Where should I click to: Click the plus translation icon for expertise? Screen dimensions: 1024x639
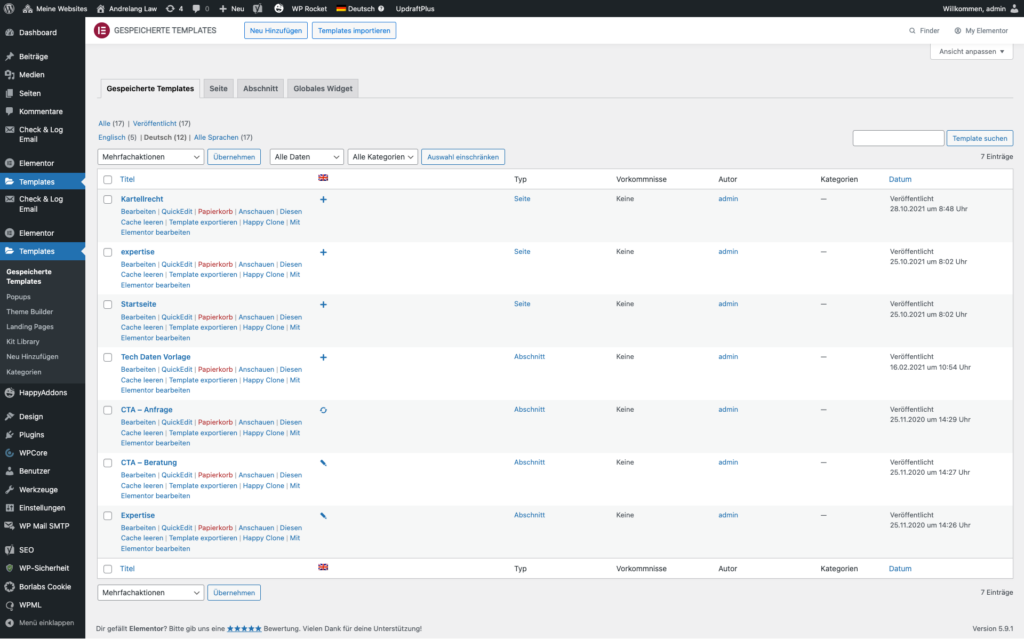click(323, 252)
